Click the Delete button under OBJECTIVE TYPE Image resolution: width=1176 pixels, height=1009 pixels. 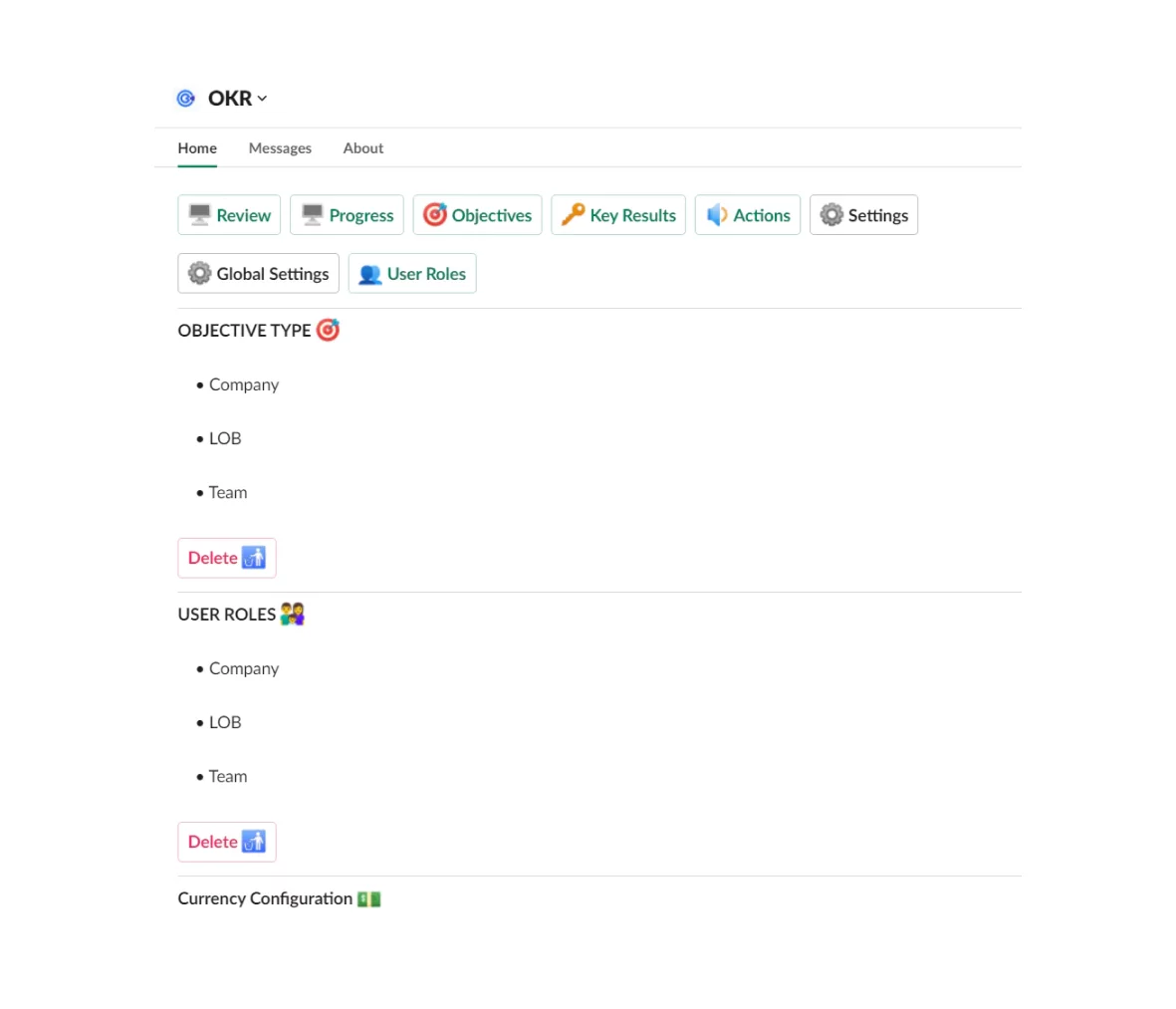click(226, 558)
